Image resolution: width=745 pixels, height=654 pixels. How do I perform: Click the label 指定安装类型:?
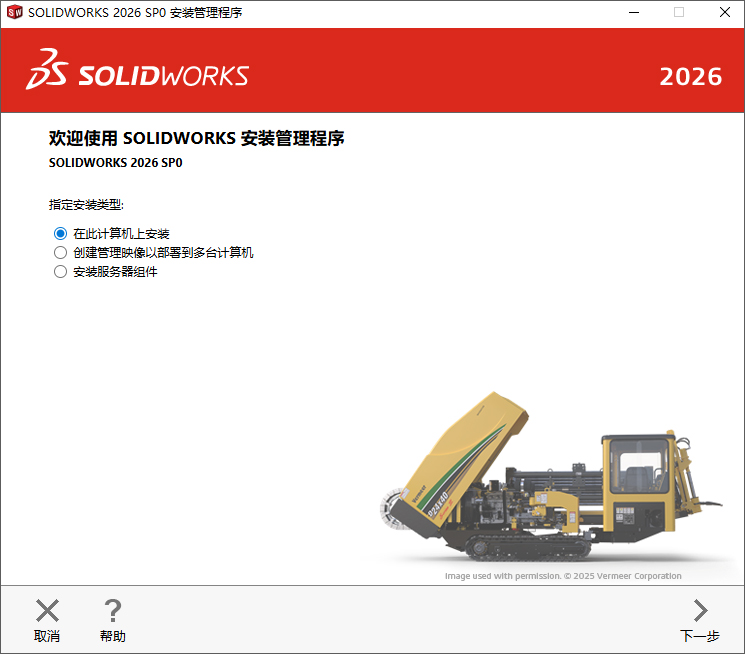[86, 205]
